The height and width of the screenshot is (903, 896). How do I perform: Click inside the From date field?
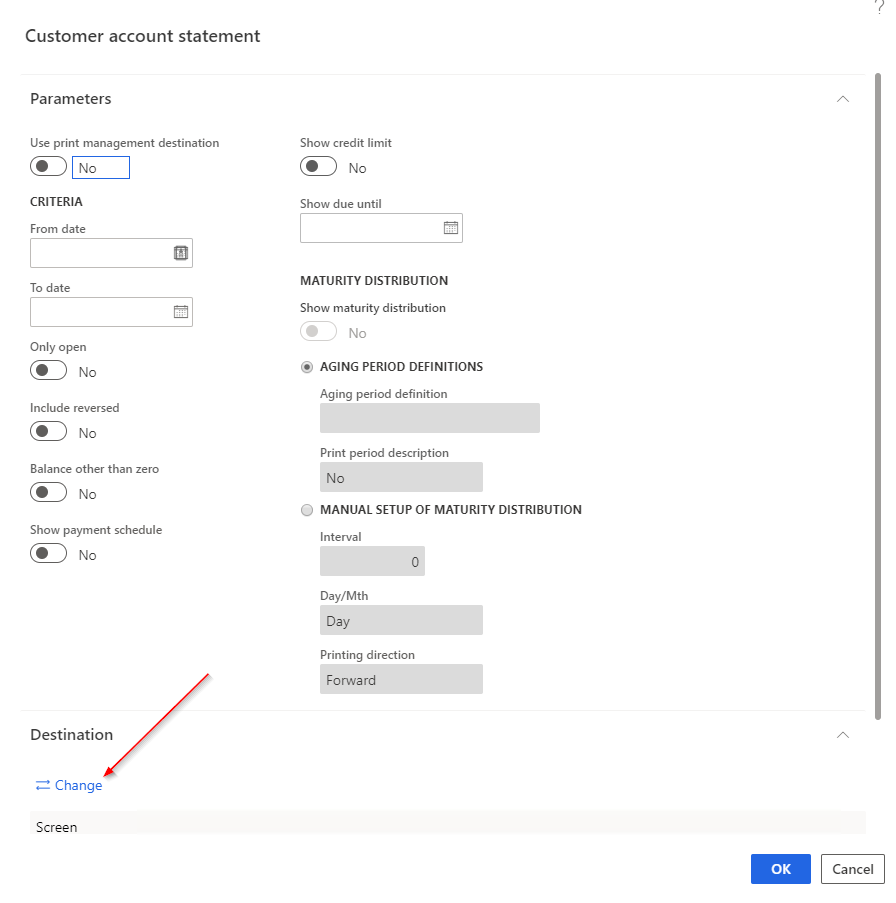coord(100,253)
